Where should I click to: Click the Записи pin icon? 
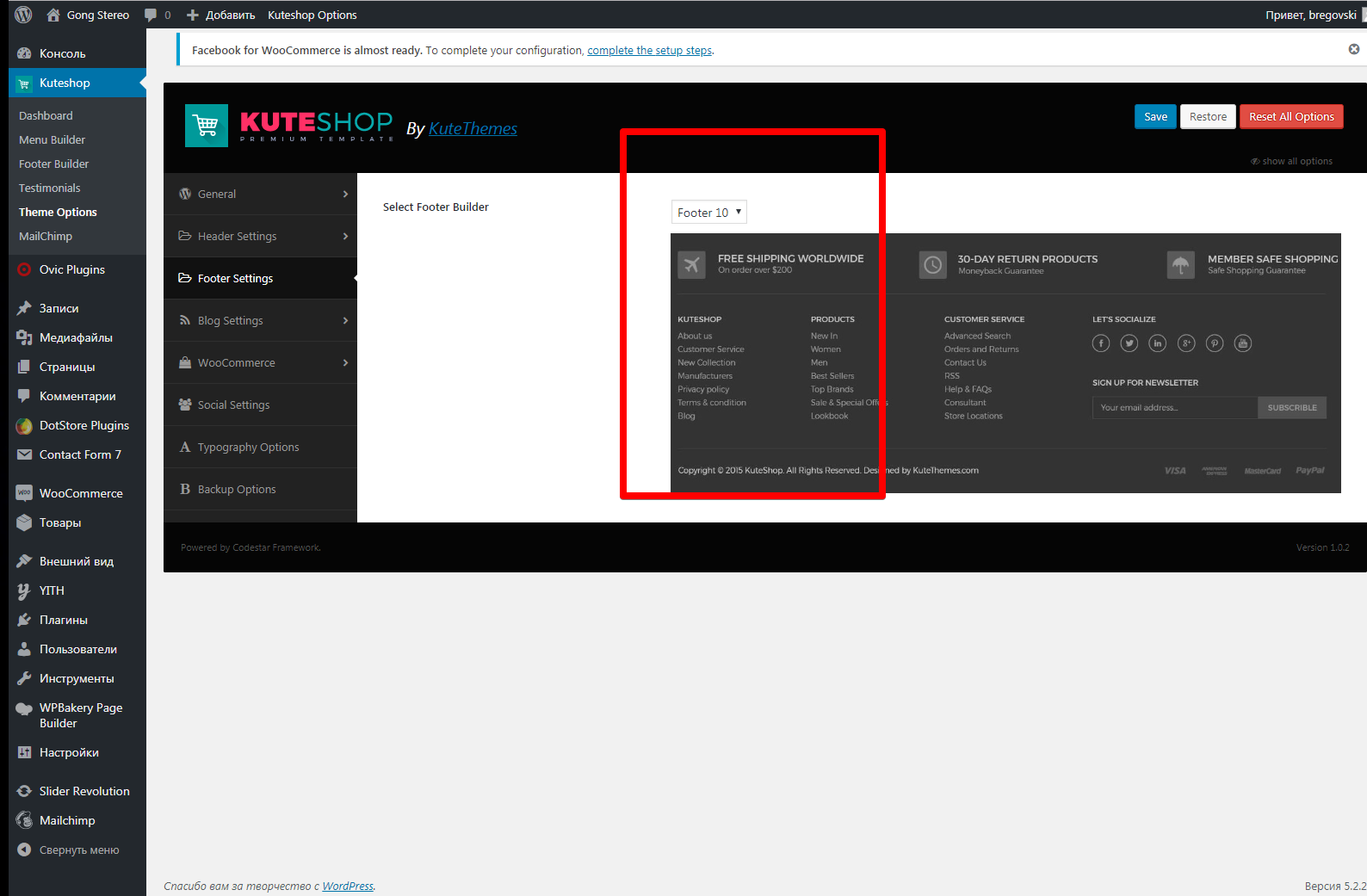click(x=24, y=308)
